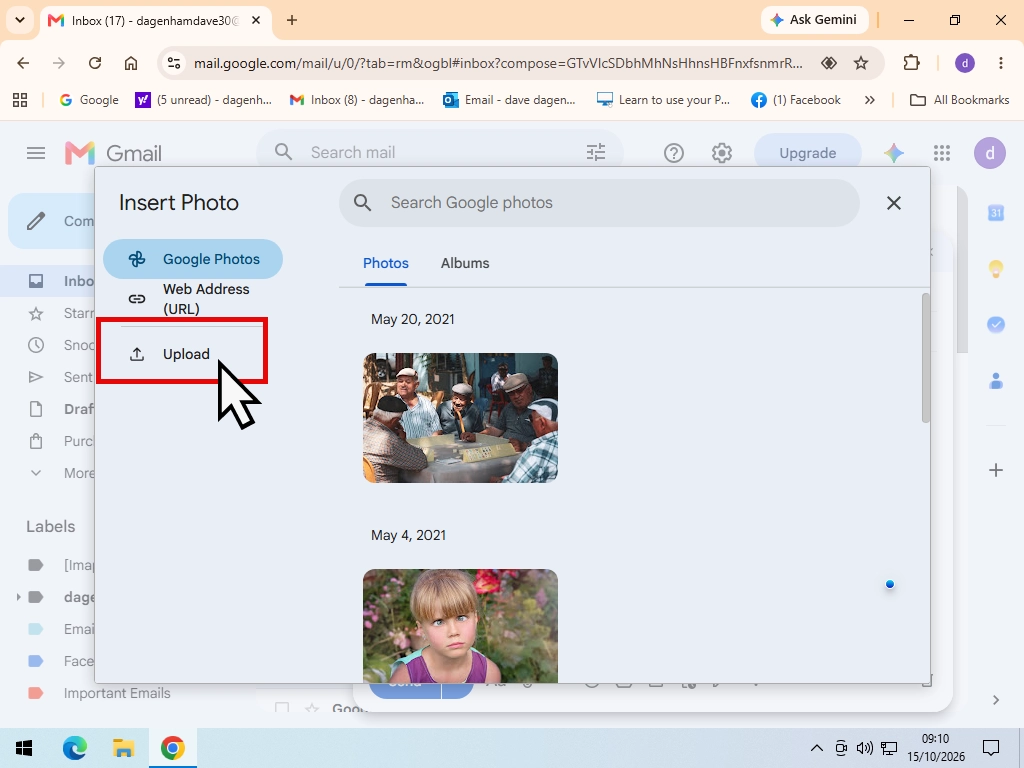Click the Upgrade button
Screen dimensions: 1024x768
click(x=807, y=153)
